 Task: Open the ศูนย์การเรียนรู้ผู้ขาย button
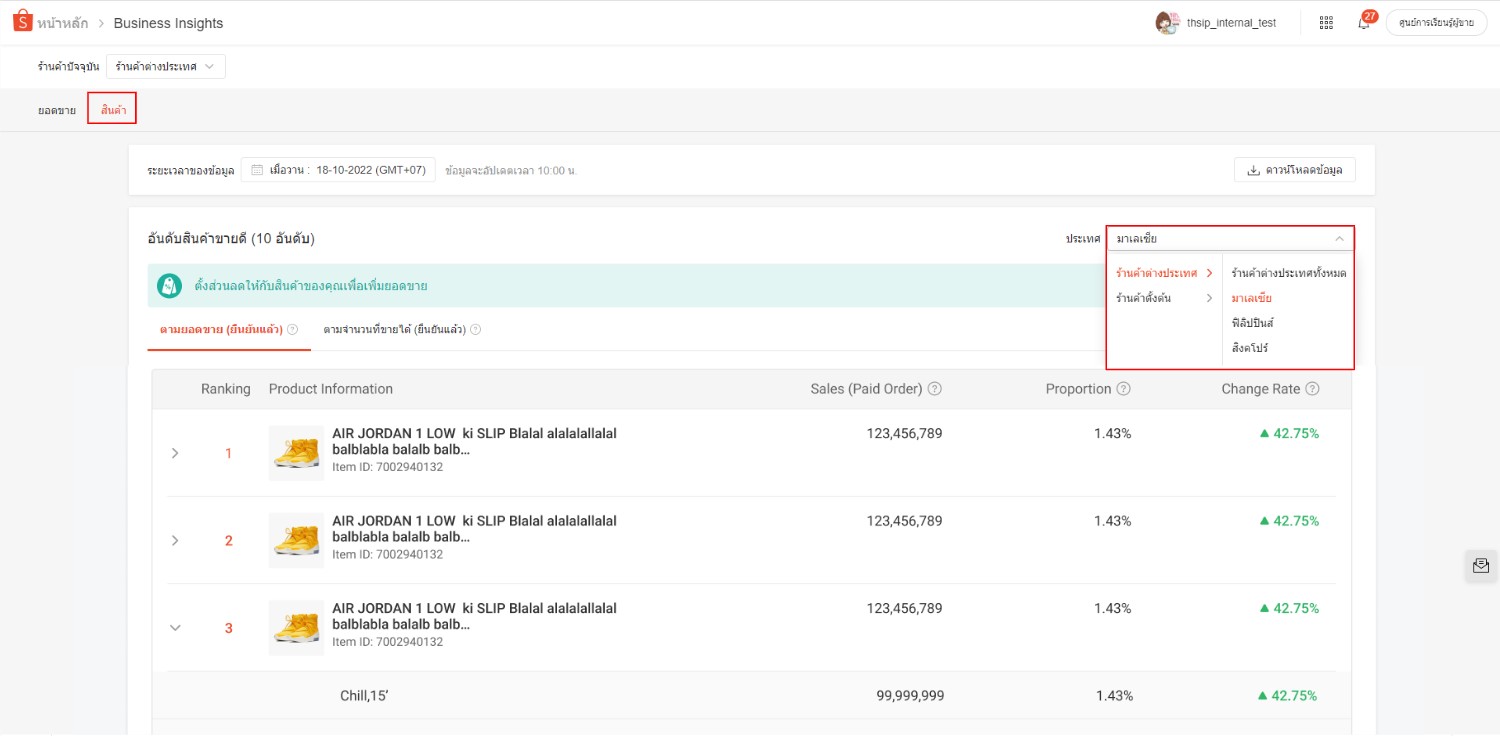click(1436, 23)
